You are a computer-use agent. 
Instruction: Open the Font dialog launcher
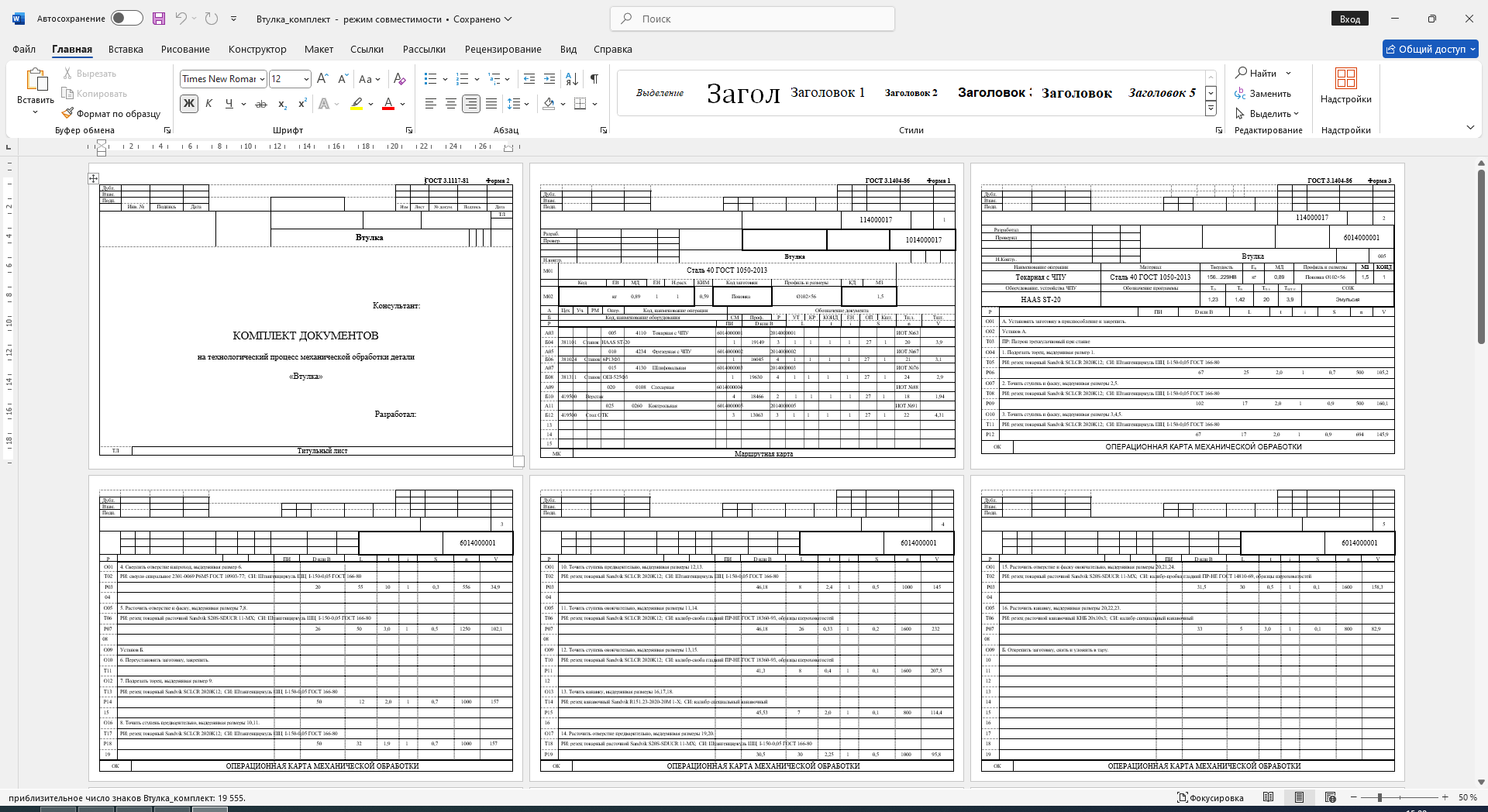click(409, 130)
